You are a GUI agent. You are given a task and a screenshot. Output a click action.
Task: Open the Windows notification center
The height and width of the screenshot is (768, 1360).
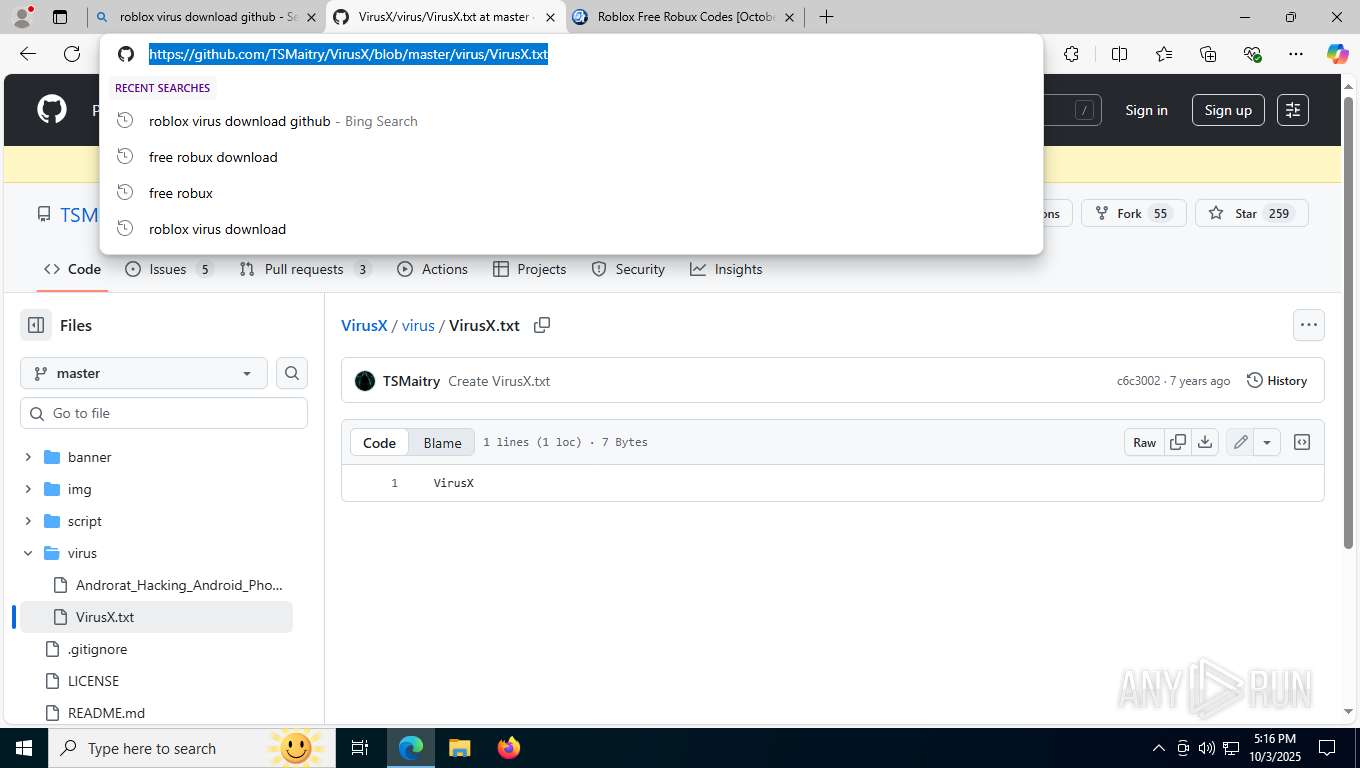click(1327, 748)
